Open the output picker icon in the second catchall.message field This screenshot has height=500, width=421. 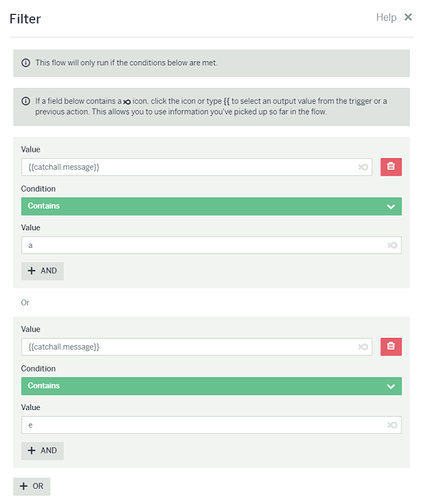(363, 347)
